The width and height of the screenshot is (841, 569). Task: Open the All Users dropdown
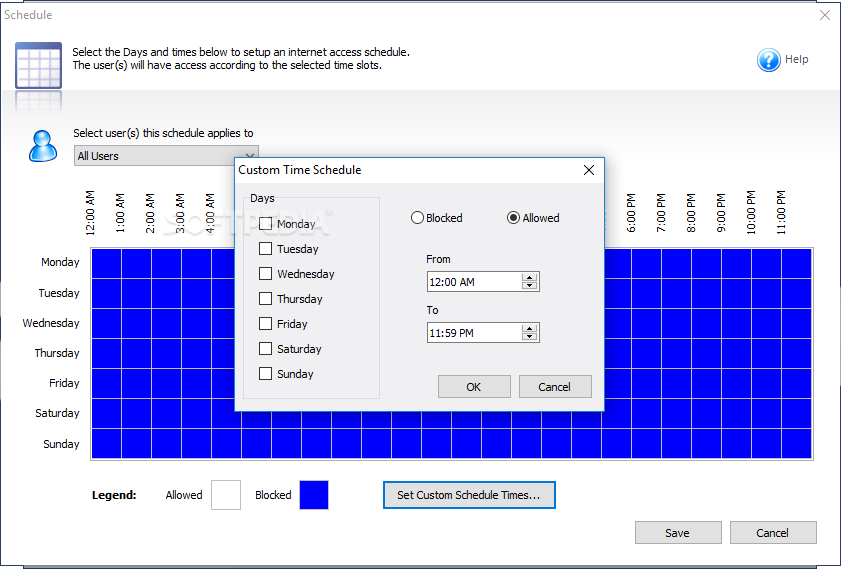(x=166, y=156)
